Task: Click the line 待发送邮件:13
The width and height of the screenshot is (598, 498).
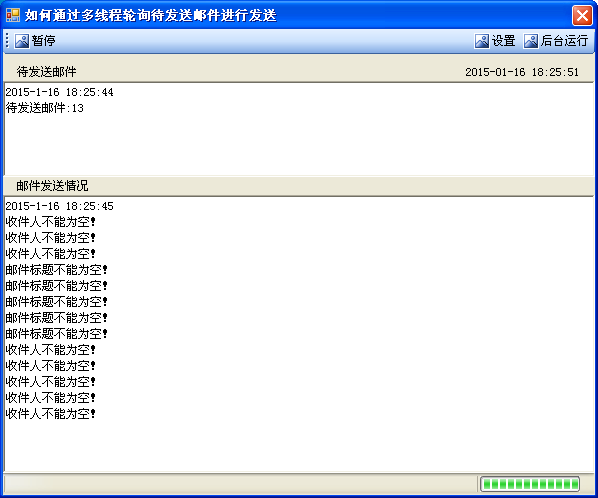Action: click(x=45, y=108)
